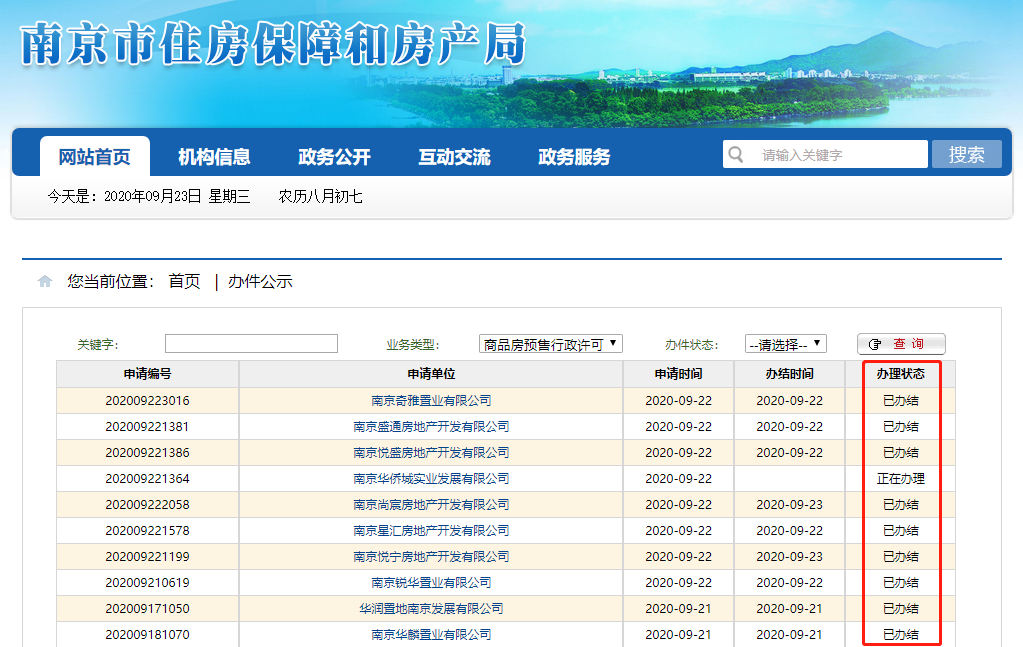
Task: Click the 申请时间 column header
Action: [x=679, y=374]
